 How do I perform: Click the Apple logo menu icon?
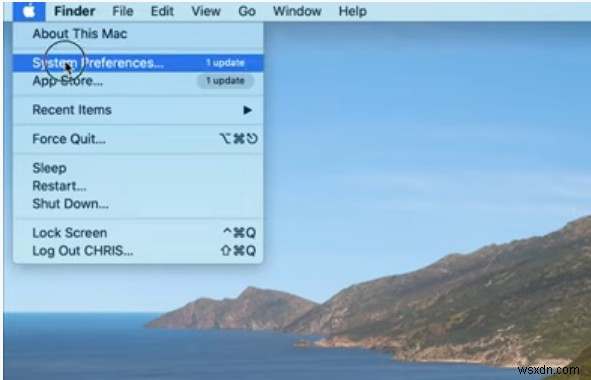(29, 11)
